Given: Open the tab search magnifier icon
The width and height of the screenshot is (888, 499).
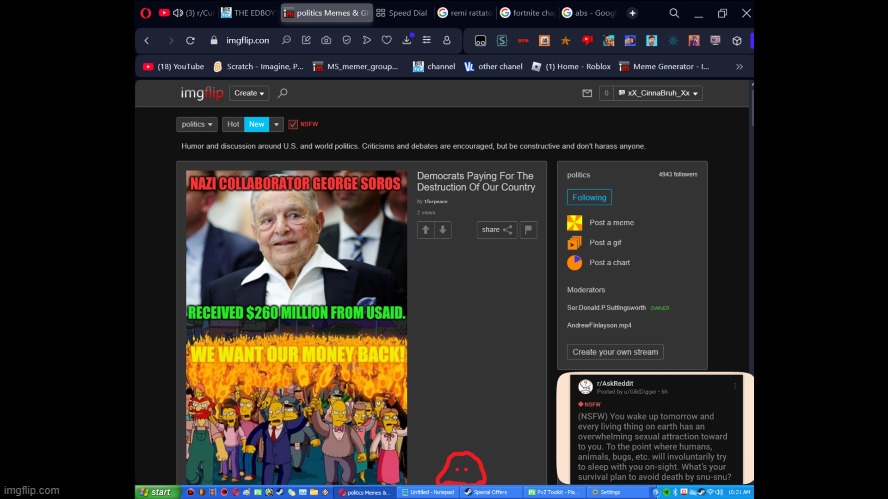Looking at the screenshot, I should pos(674,13).
